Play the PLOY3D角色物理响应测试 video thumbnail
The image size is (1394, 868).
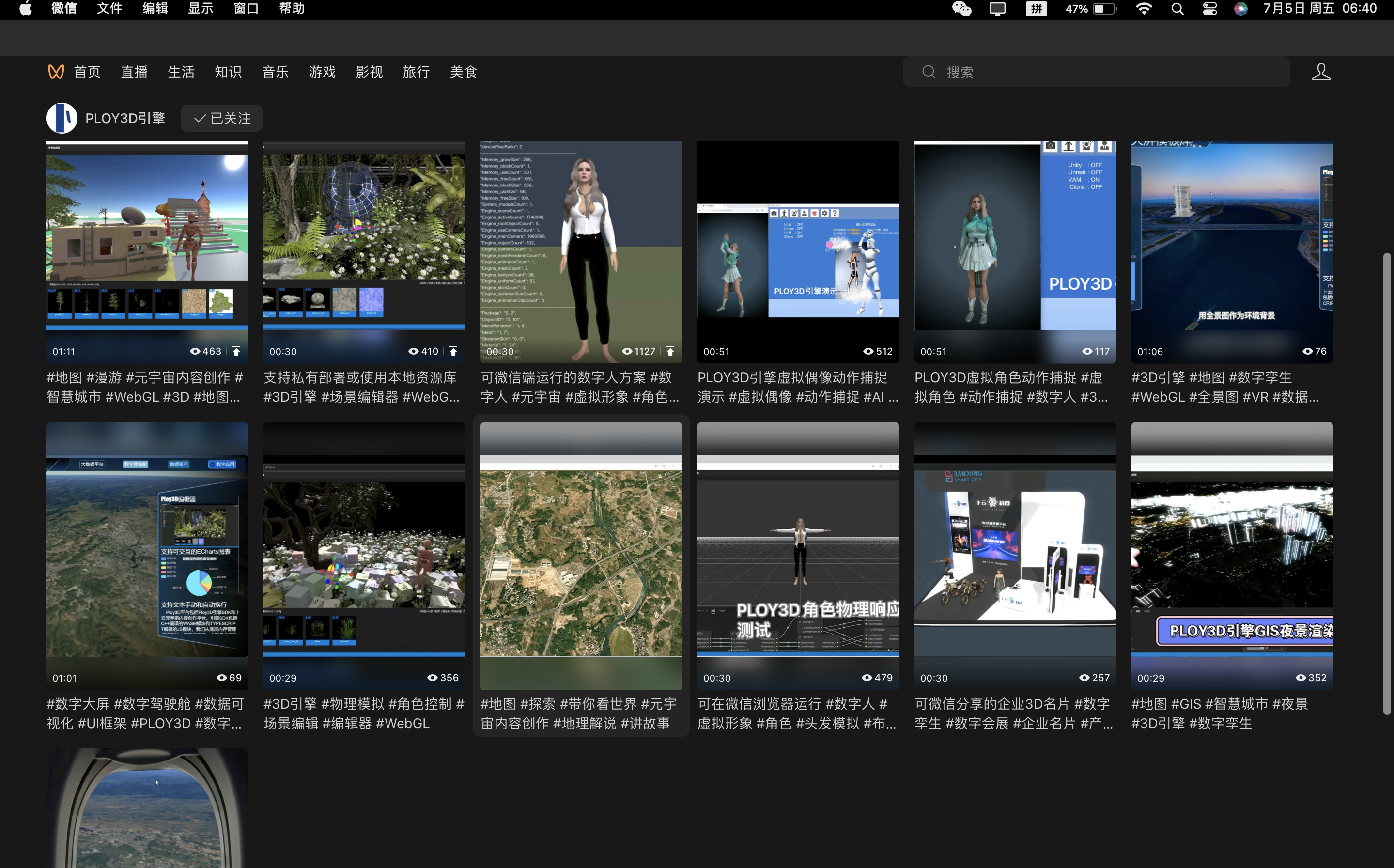coord(798,555)
